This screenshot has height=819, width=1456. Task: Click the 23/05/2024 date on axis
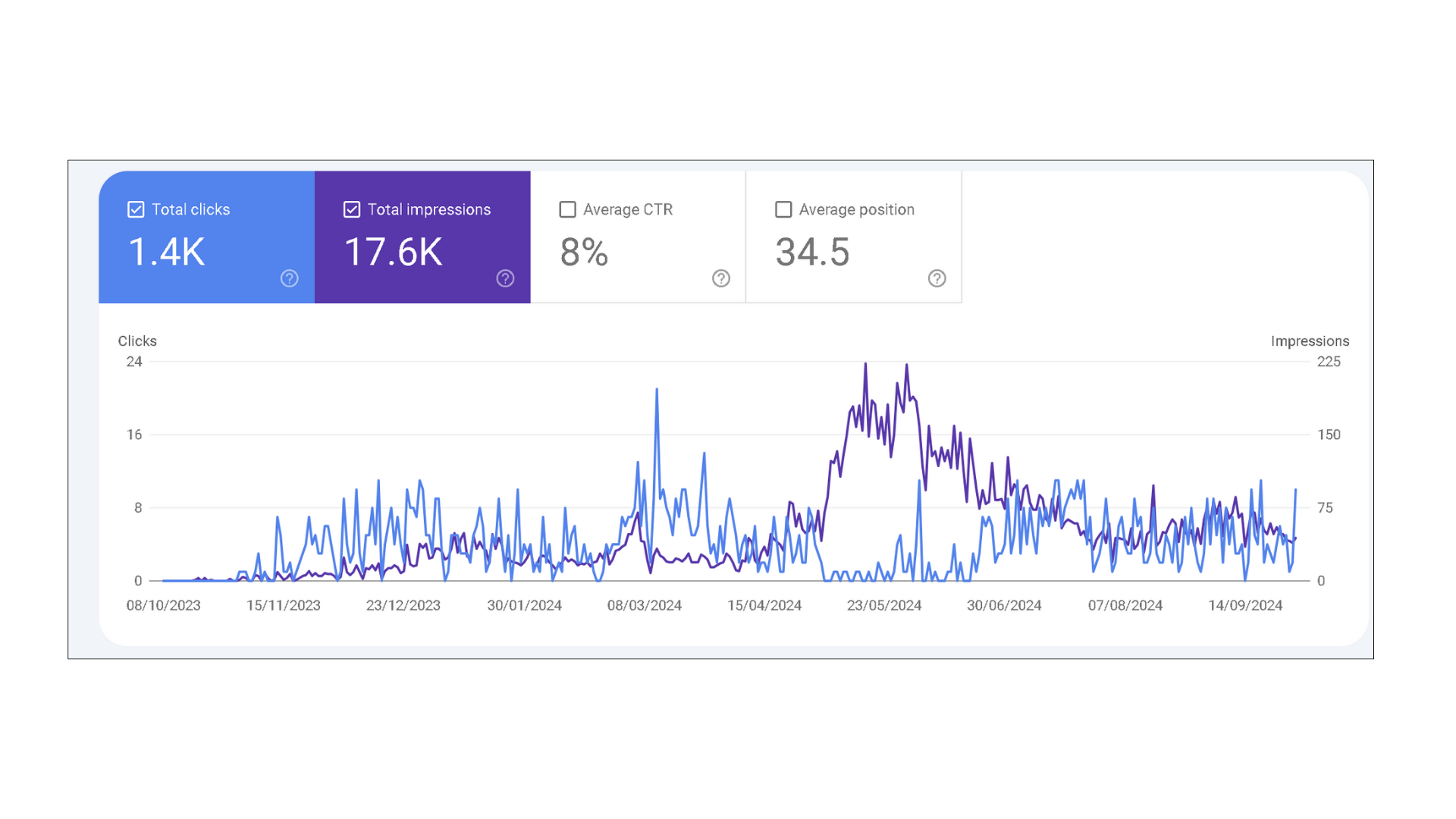click(884, 605)
